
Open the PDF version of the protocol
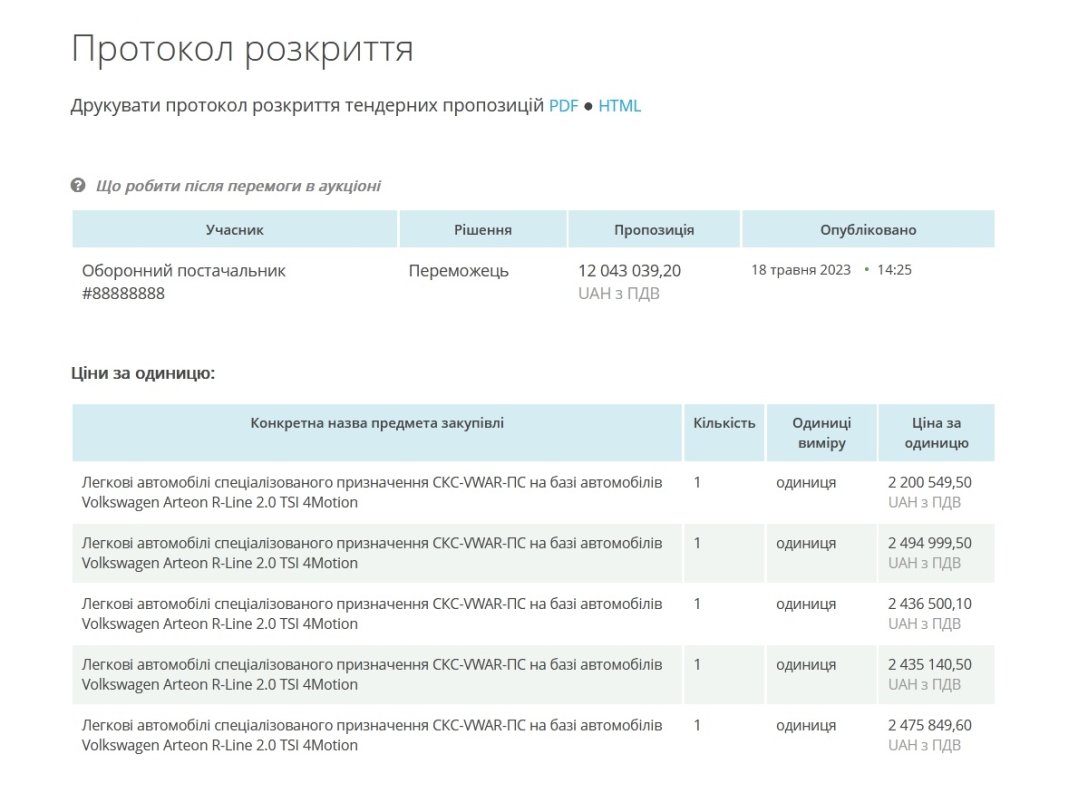(563, 106)
